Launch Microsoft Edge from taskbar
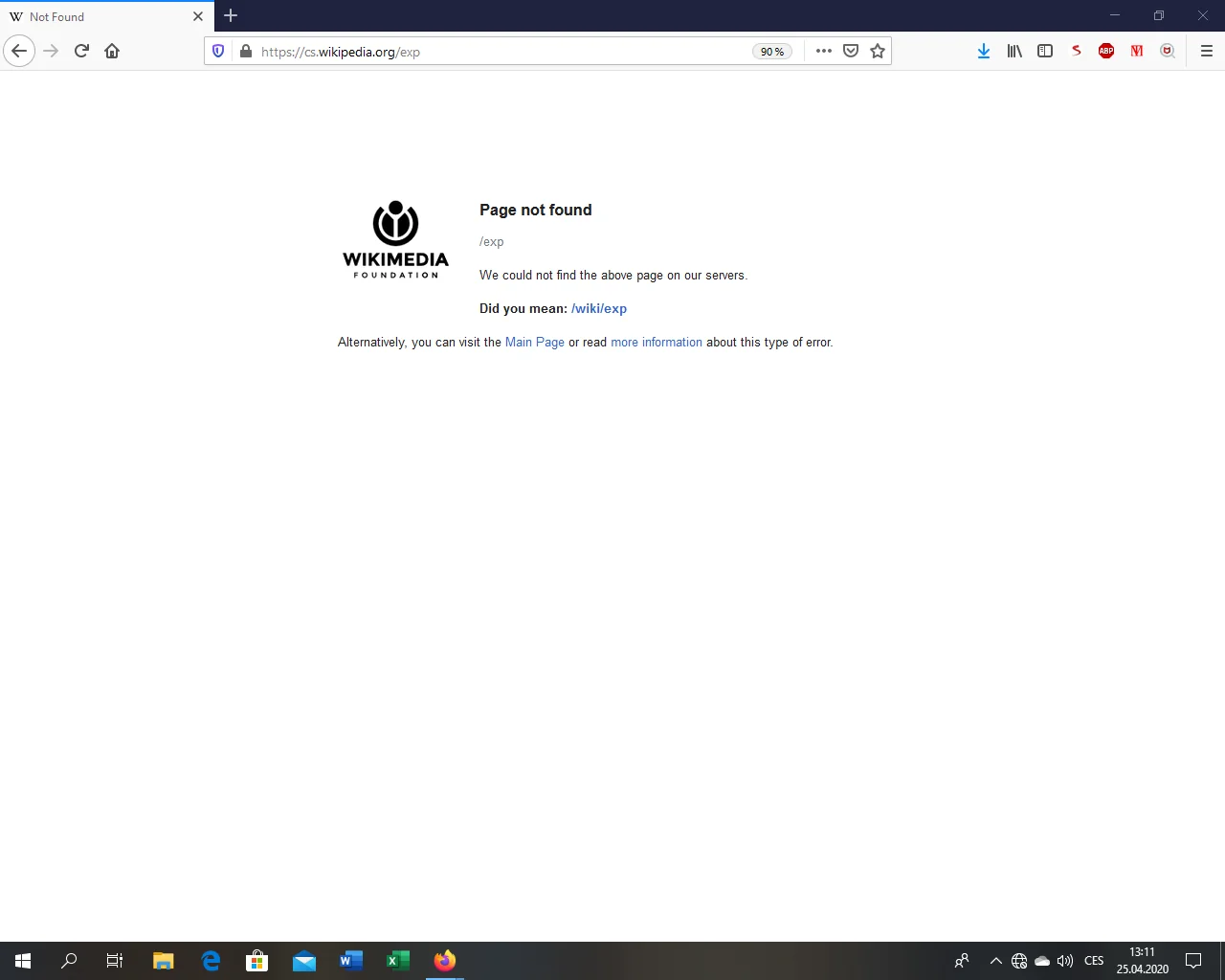 (x=211, y=961)
